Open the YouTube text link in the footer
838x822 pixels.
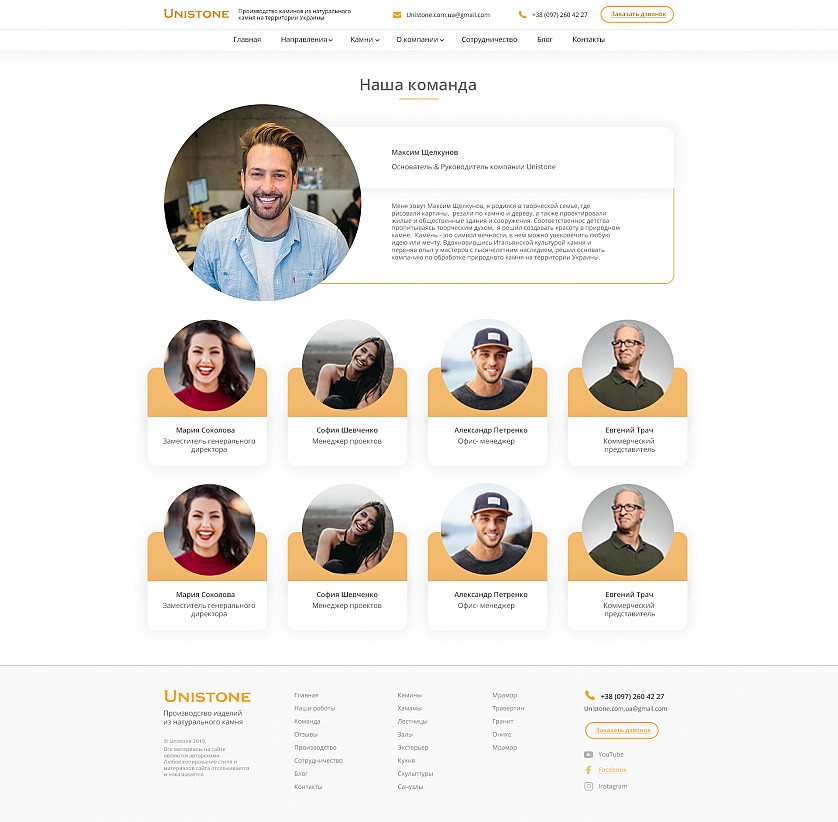(611, 755)
